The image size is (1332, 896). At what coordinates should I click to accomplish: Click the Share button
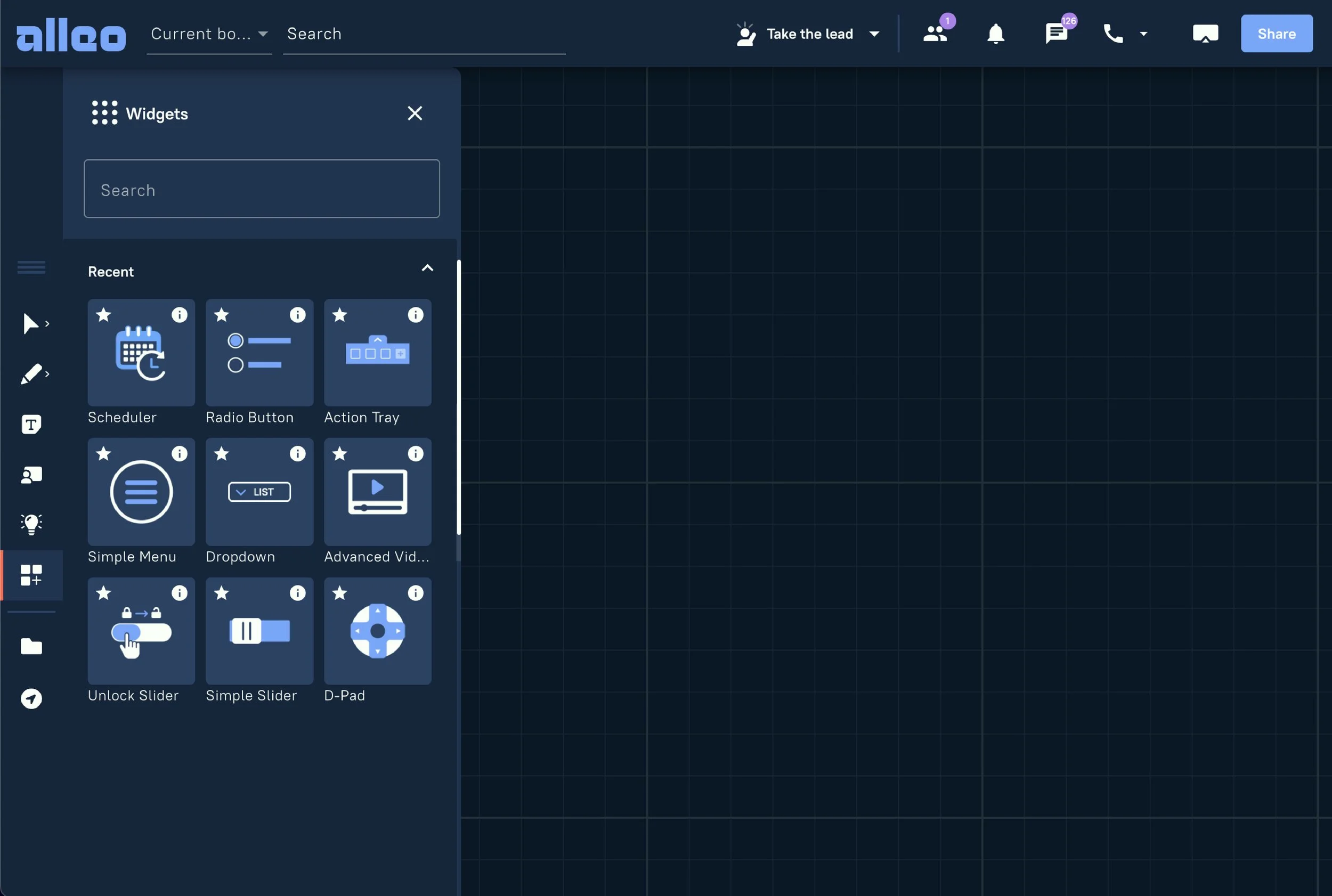tap(1277, 34)
